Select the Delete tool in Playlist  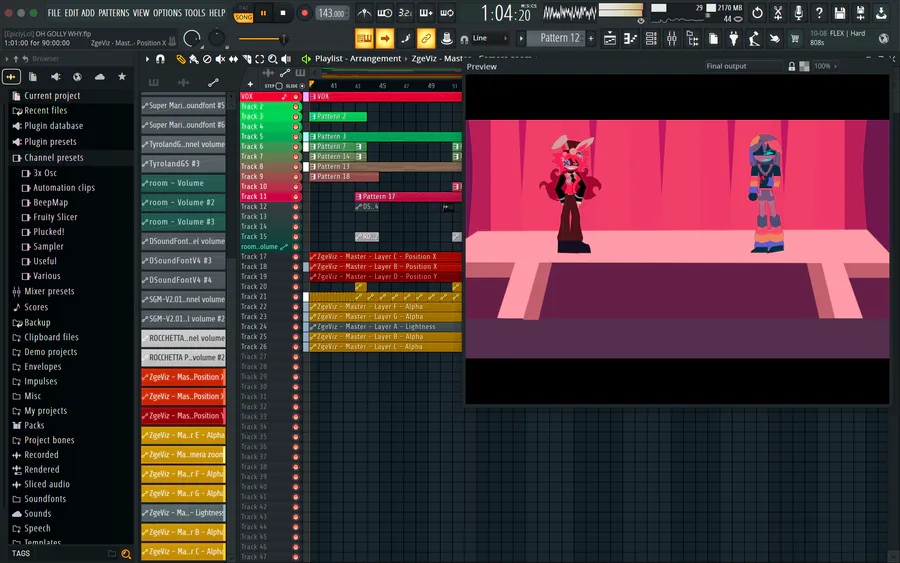point(207,59)
